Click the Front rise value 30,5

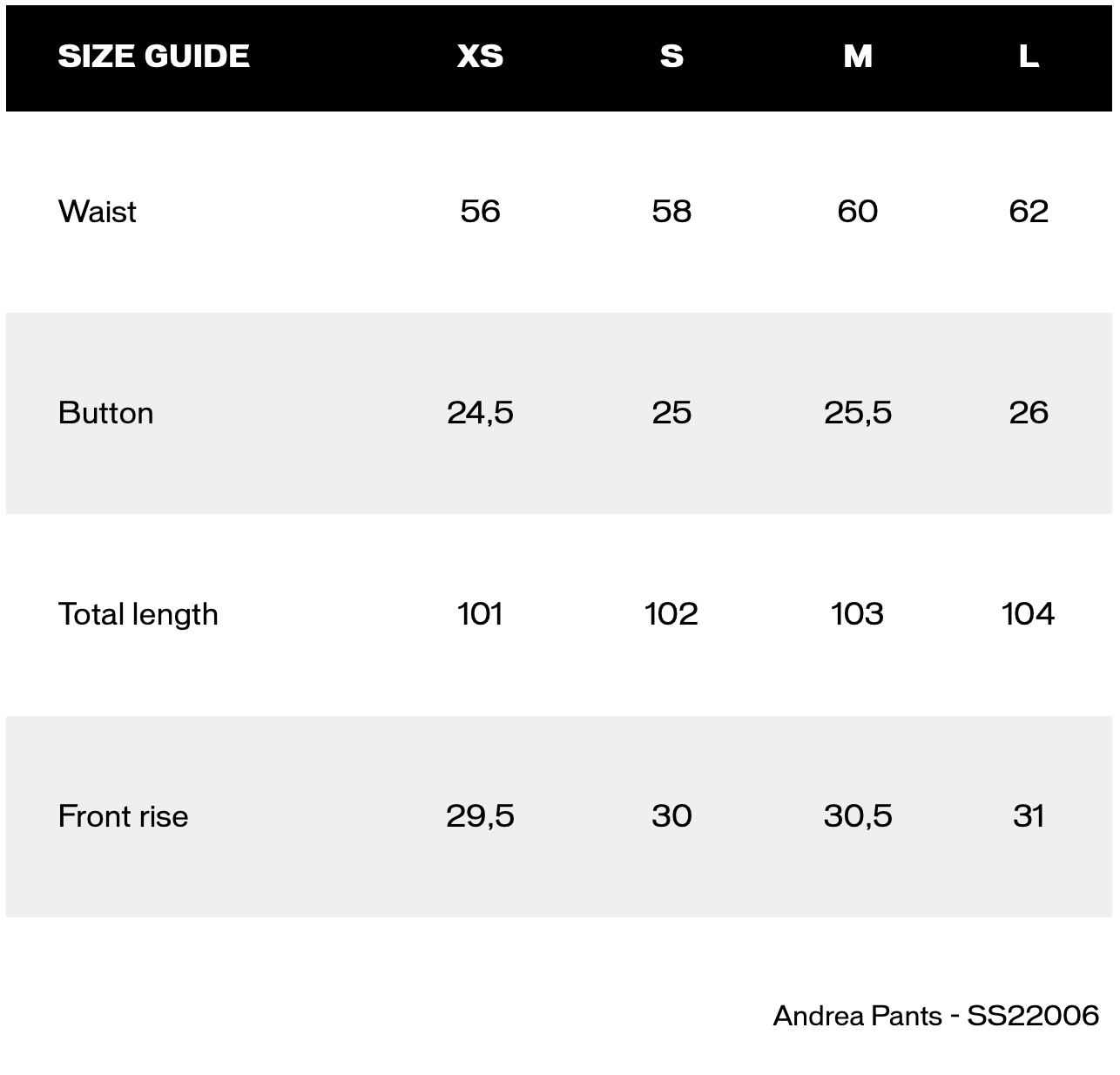[x=858, y=816]
